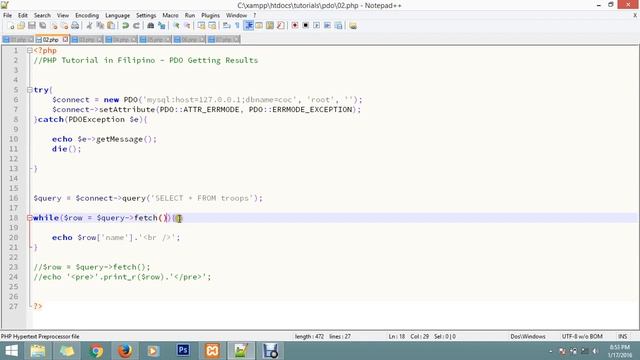Toggle synchronized horizontal scrolling
640x360 pixels.
pyautogui.click(x=212, y=26)
